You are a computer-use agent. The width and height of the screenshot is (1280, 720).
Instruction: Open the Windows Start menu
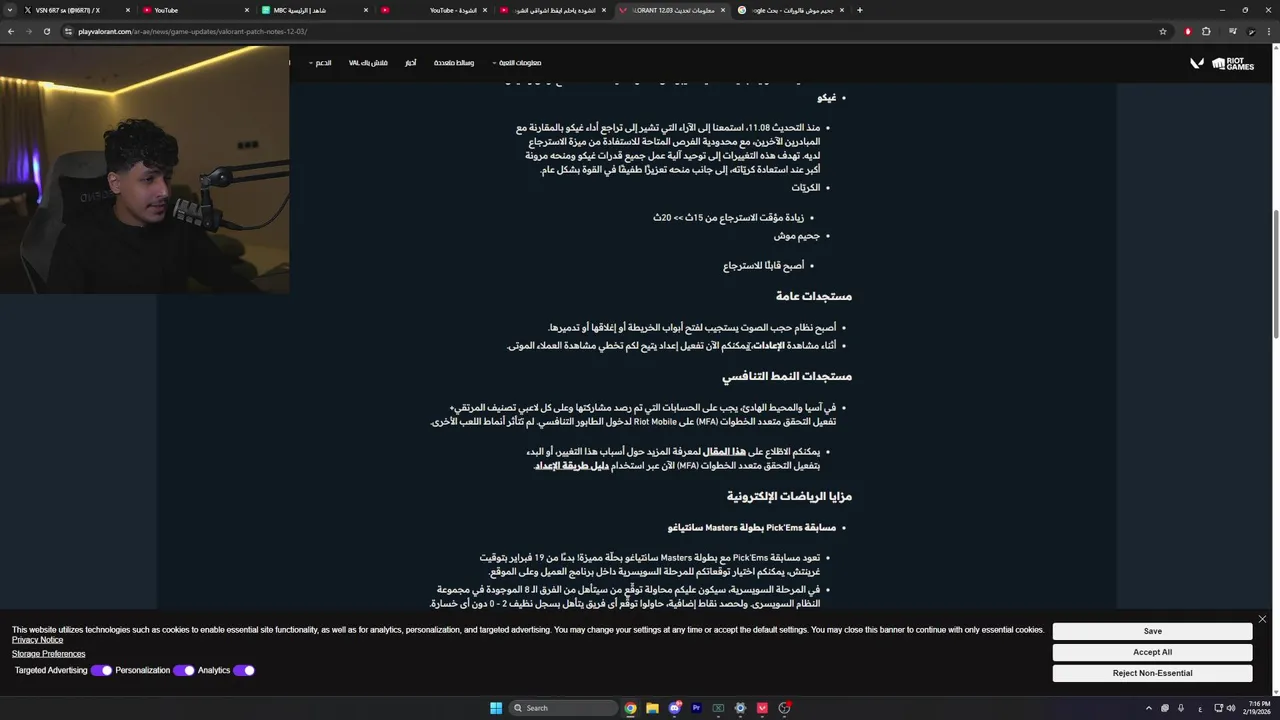point(496,708)
